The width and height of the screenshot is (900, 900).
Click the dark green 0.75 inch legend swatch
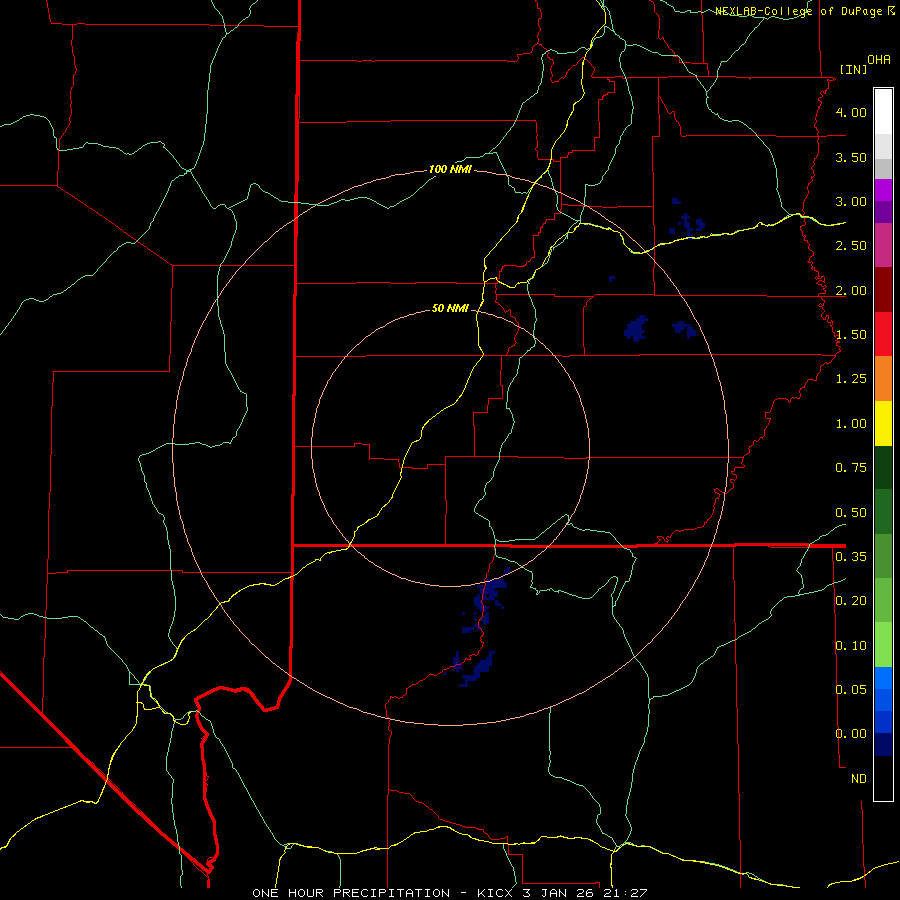[883, 467]
